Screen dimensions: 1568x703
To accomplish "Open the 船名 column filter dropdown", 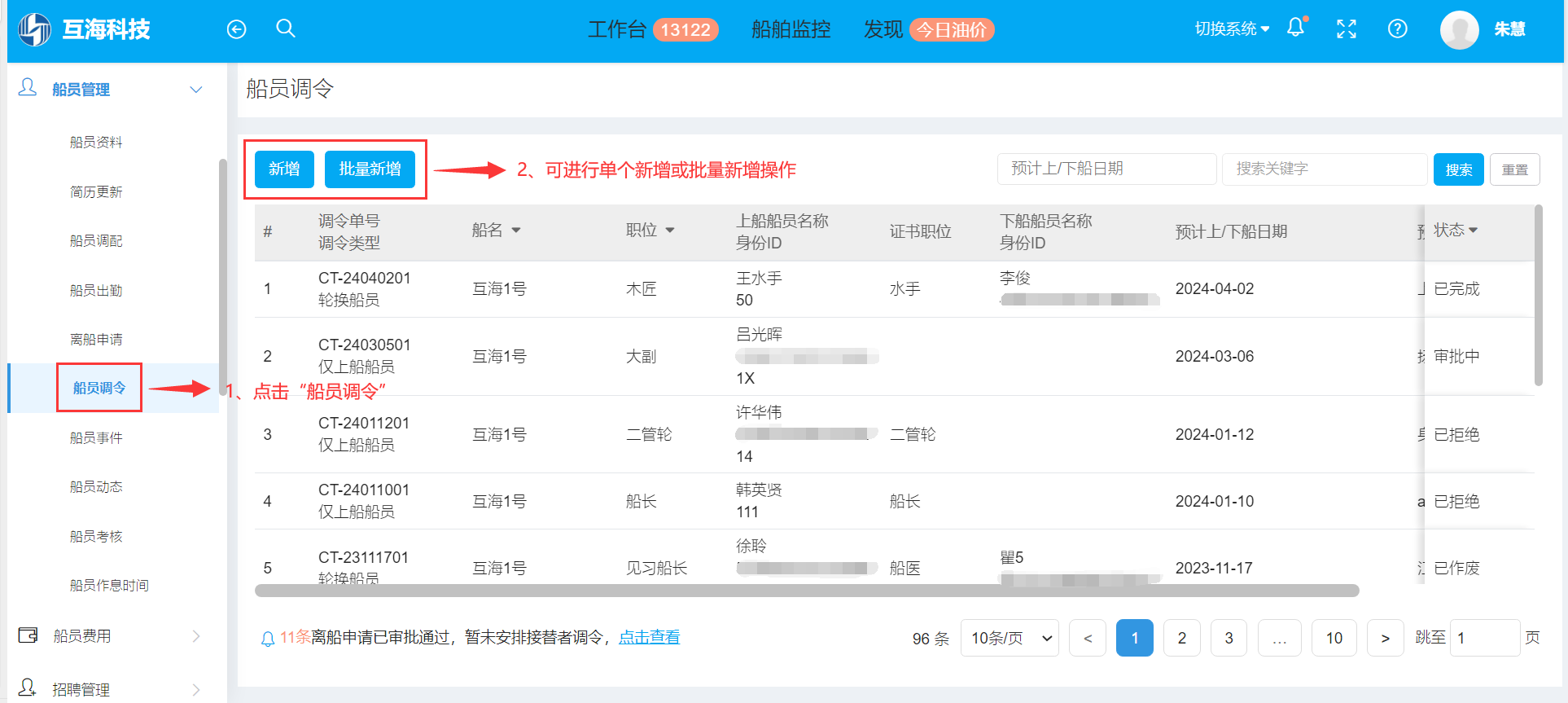I will [516, 231].
